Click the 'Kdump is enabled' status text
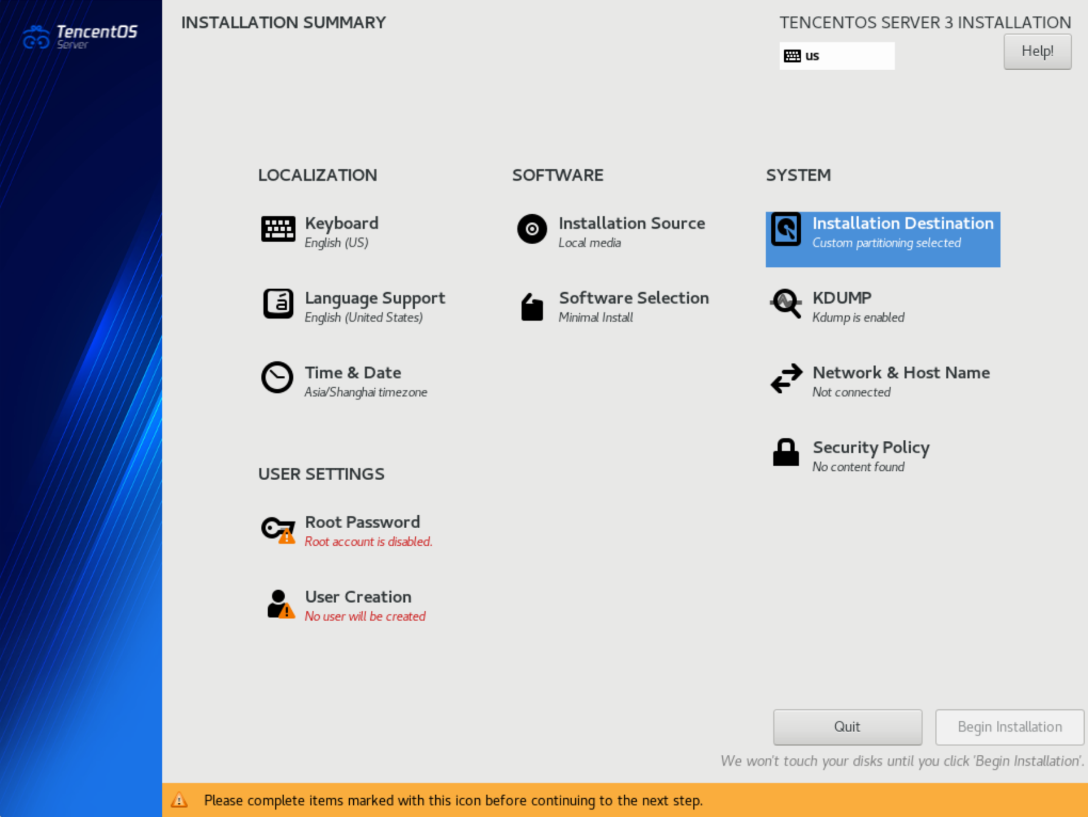This screenshot has height=817, width=1088. (858, 317)
